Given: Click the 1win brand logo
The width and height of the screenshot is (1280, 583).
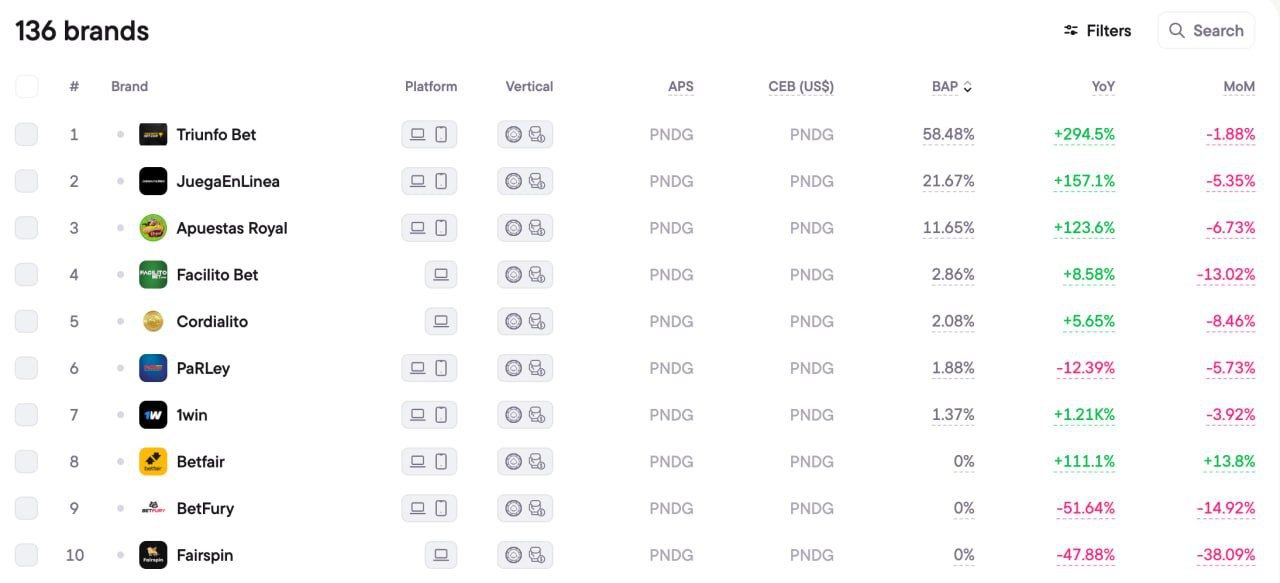Looking at the screenshot, I should point(153,415).
